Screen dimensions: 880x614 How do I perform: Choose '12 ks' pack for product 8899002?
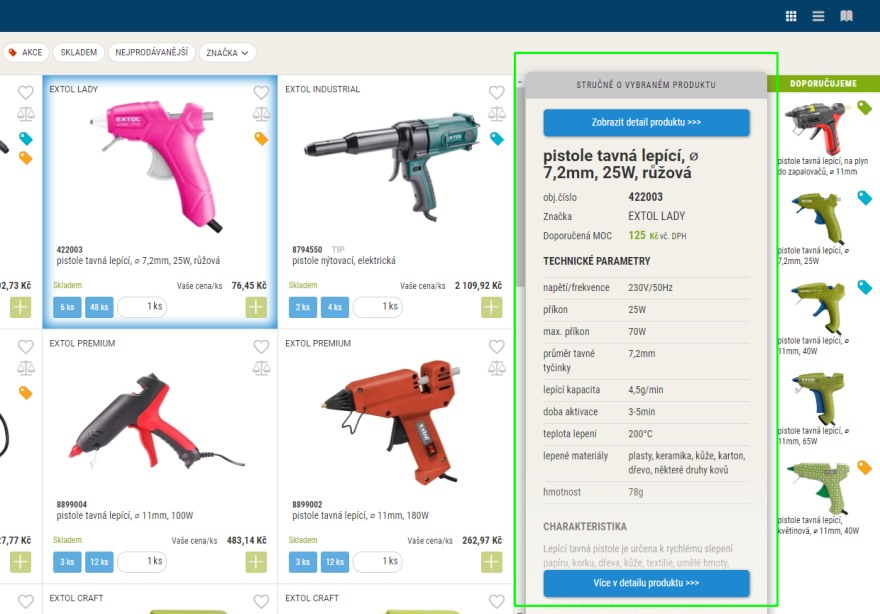click(334, 562)
